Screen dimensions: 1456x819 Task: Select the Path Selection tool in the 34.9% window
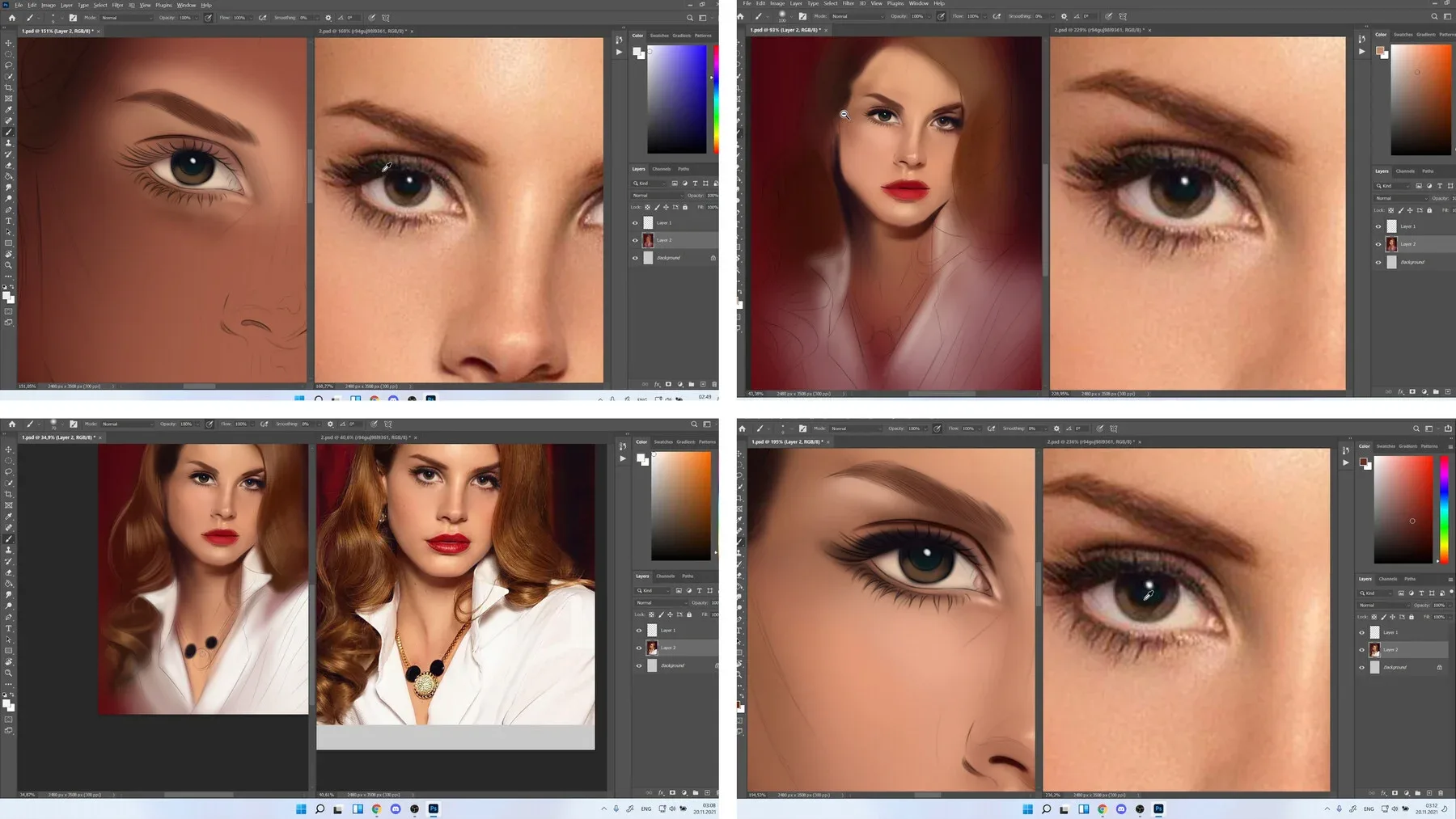[9, 639]
